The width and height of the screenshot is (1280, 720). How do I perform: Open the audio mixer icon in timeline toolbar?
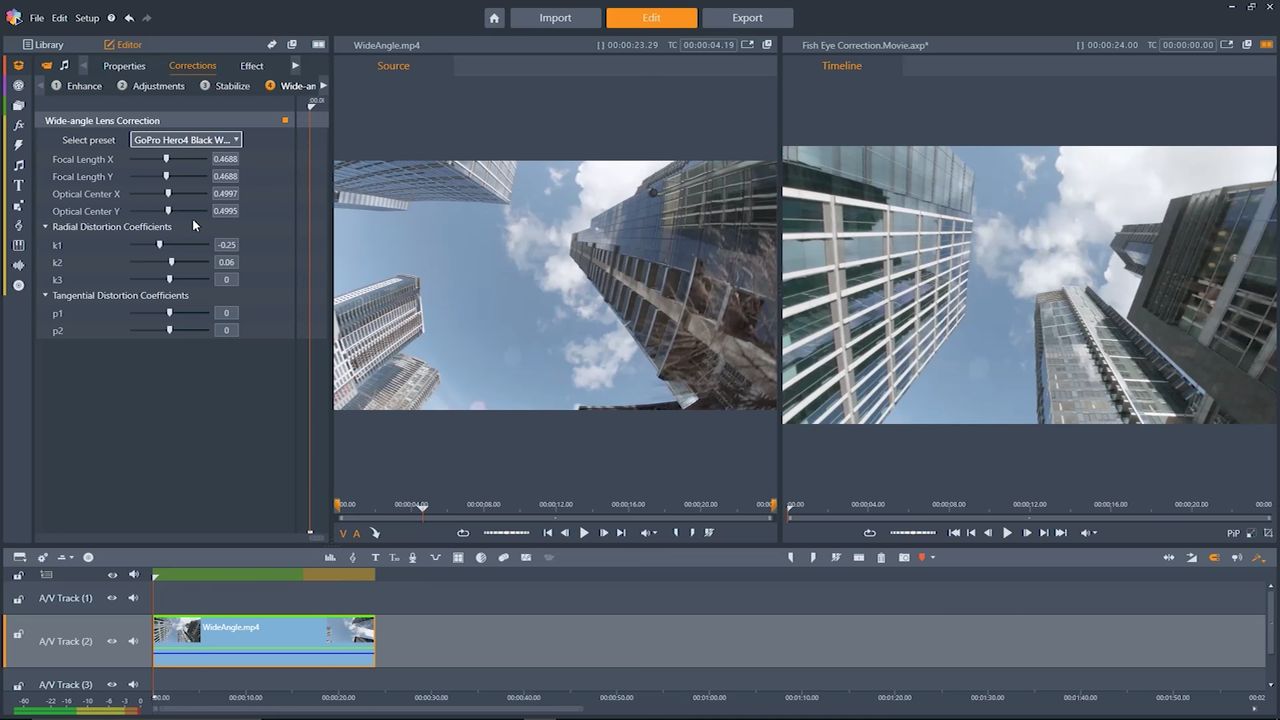330,557
